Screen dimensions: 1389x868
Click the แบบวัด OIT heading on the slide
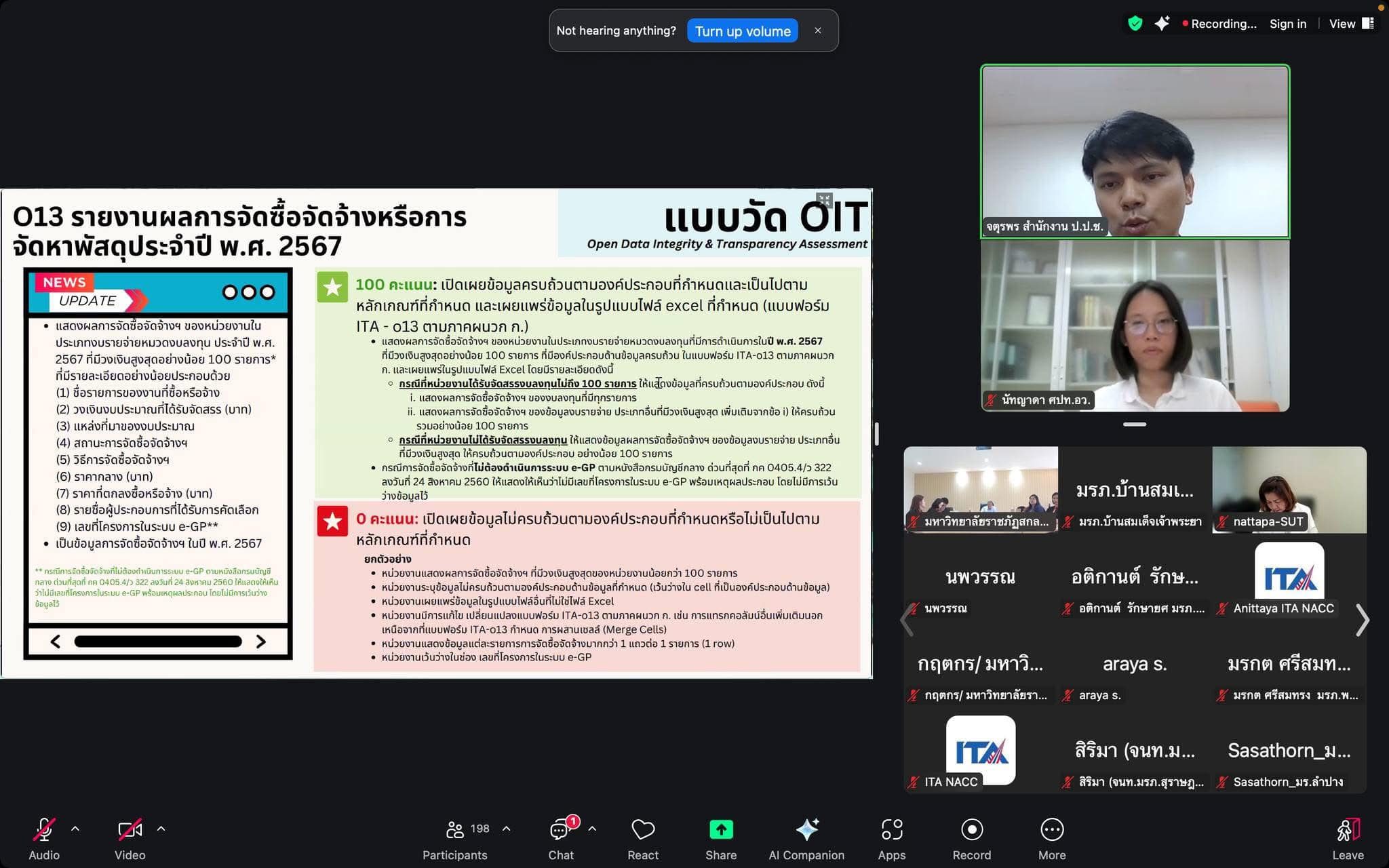point(765,217)
